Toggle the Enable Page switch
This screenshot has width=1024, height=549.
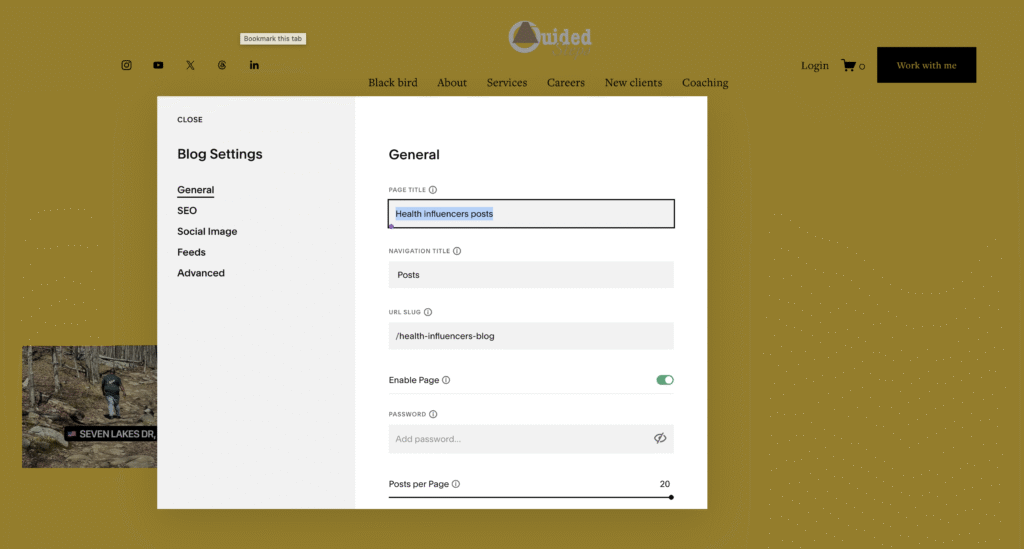(x=665, y=380)
